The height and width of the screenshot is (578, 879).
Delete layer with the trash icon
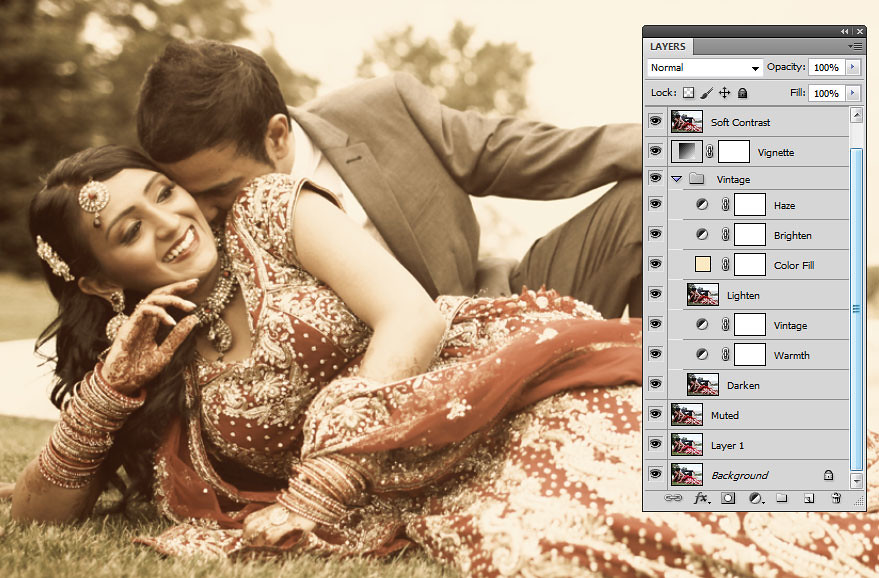pyautogui.click(x=836, y=497)
